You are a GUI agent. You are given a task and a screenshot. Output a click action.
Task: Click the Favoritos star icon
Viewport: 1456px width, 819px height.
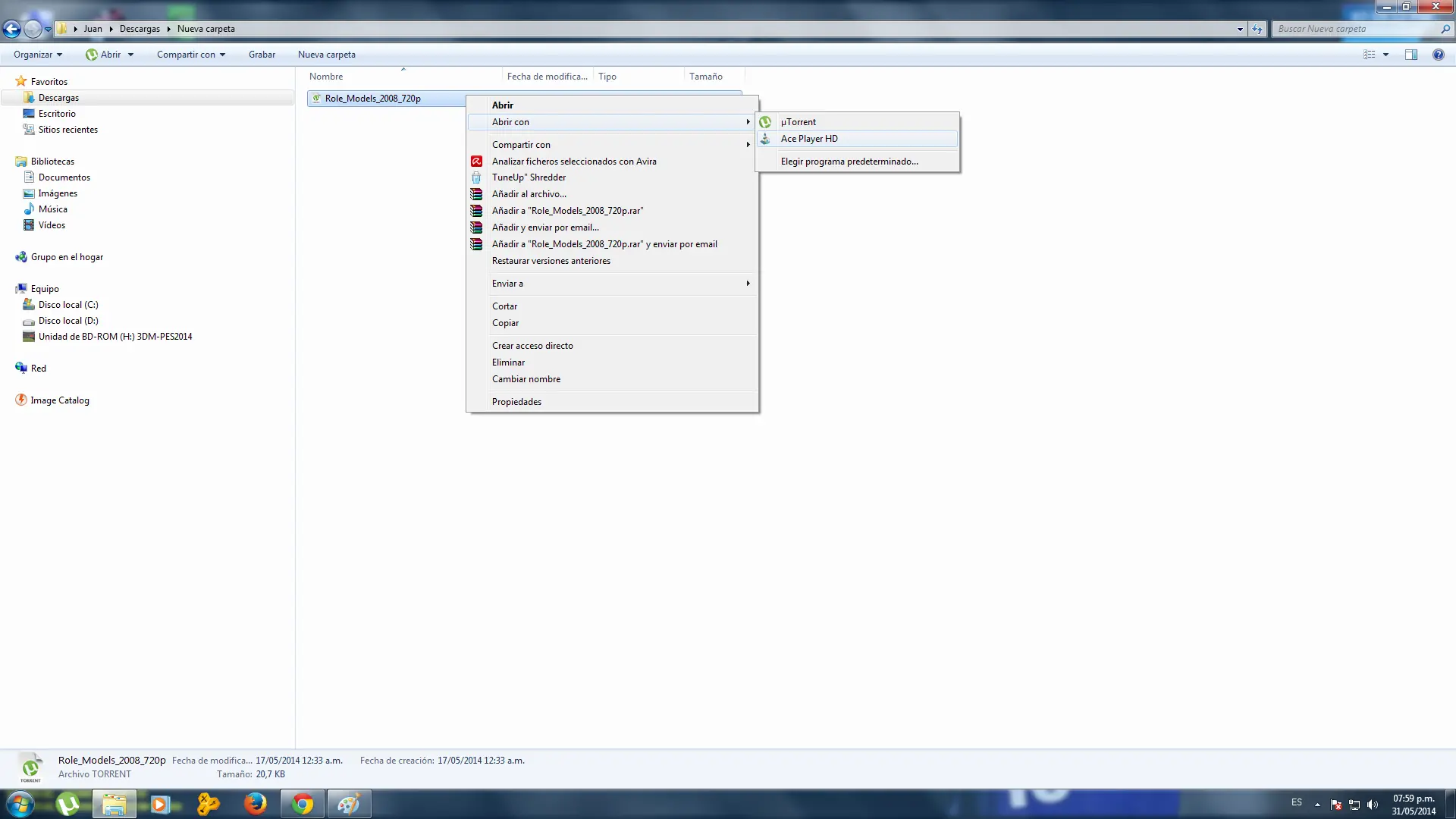point(21,81)
